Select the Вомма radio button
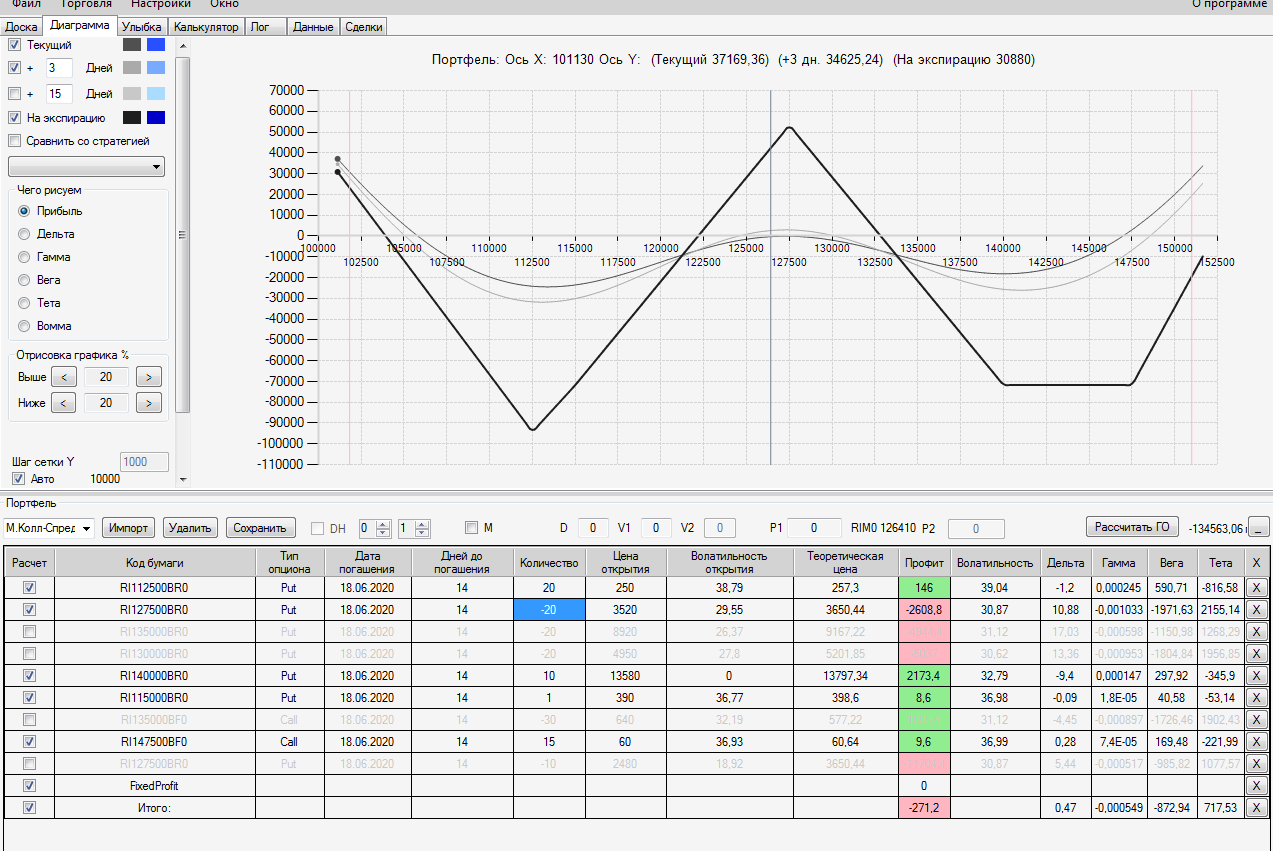This screenshot has height=851, width=1273. click(24, 326)
